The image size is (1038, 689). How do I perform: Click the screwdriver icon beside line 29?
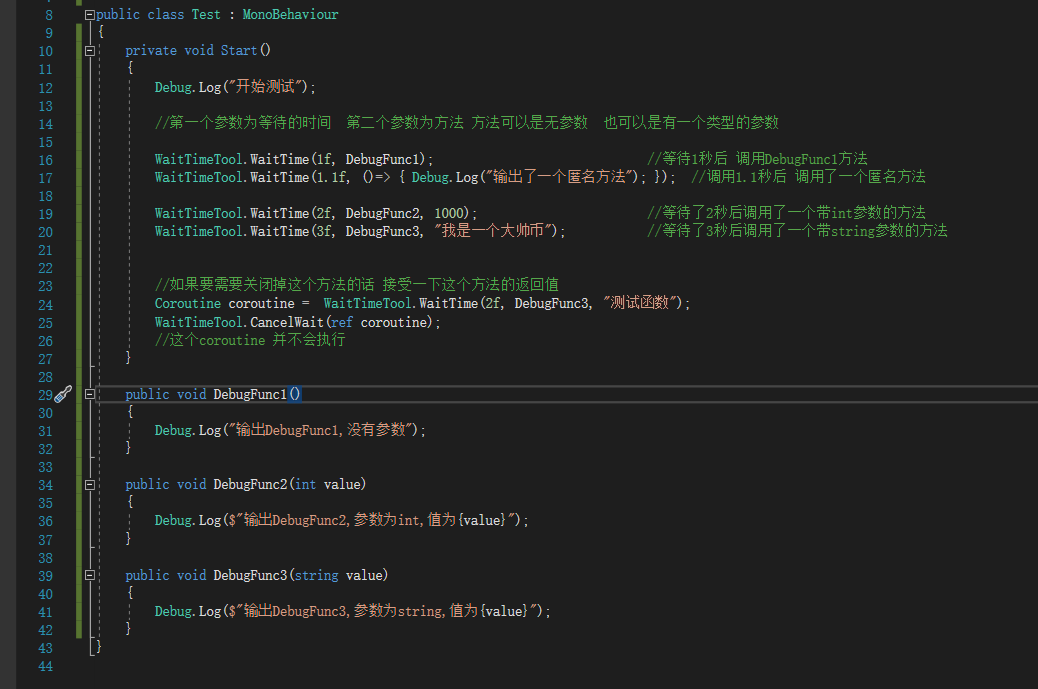tap(62, 394)
